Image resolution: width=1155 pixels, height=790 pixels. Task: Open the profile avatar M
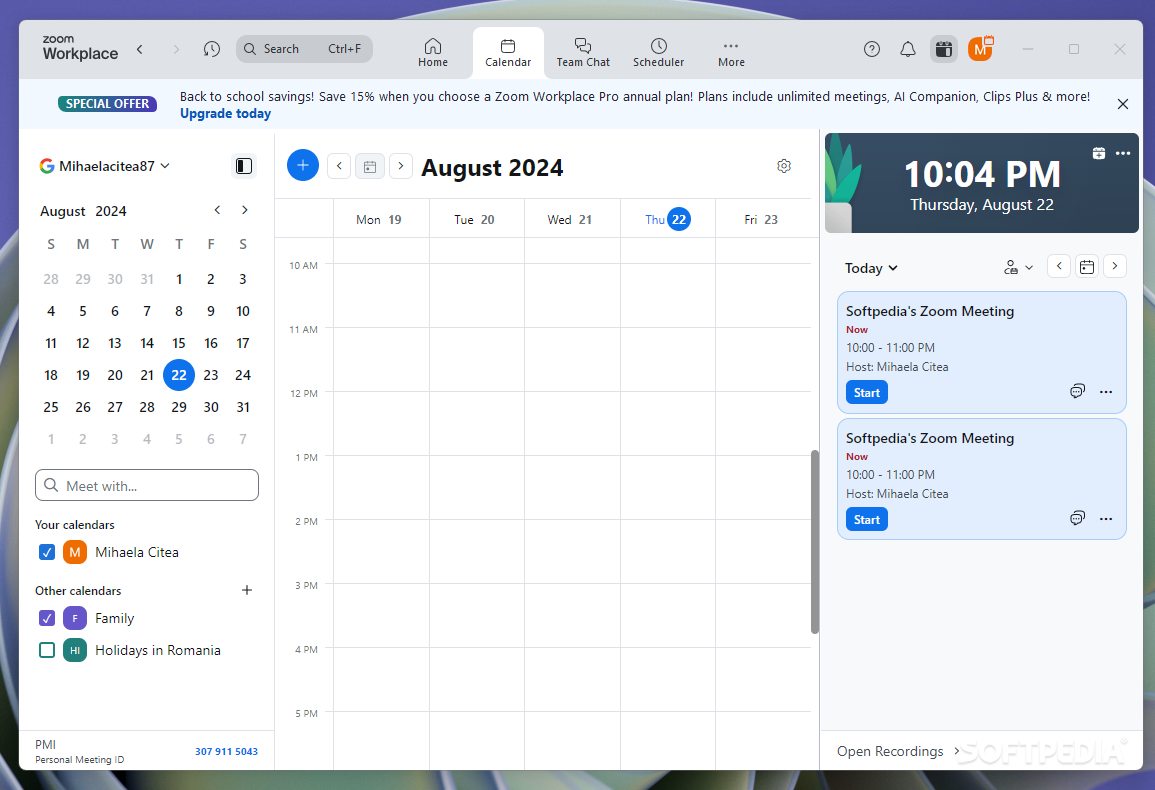[980, 49]
